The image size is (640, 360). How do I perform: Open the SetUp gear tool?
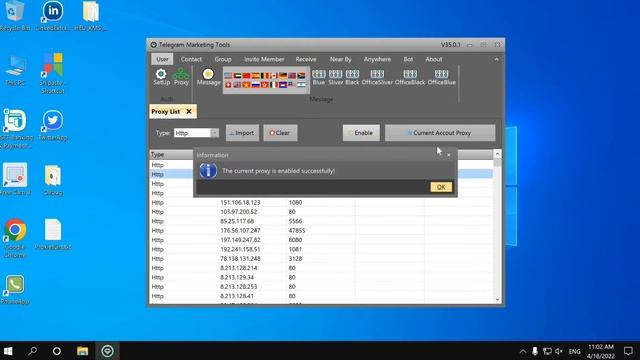pos(161,77)
